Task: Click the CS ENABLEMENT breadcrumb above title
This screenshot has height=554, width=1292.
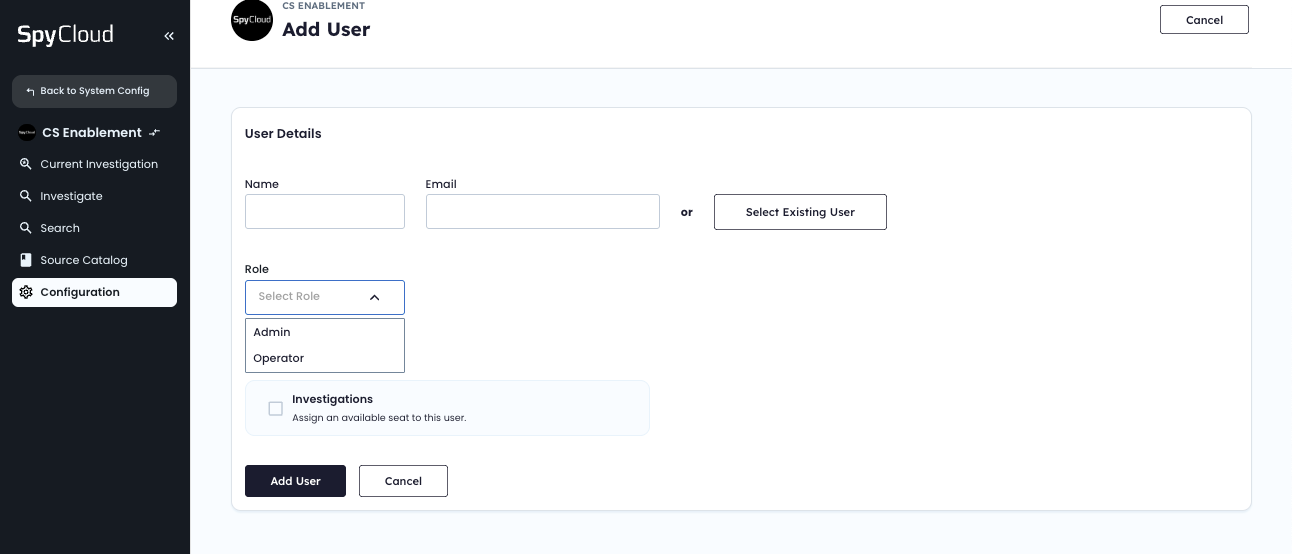Action: (x=323, y=6)
